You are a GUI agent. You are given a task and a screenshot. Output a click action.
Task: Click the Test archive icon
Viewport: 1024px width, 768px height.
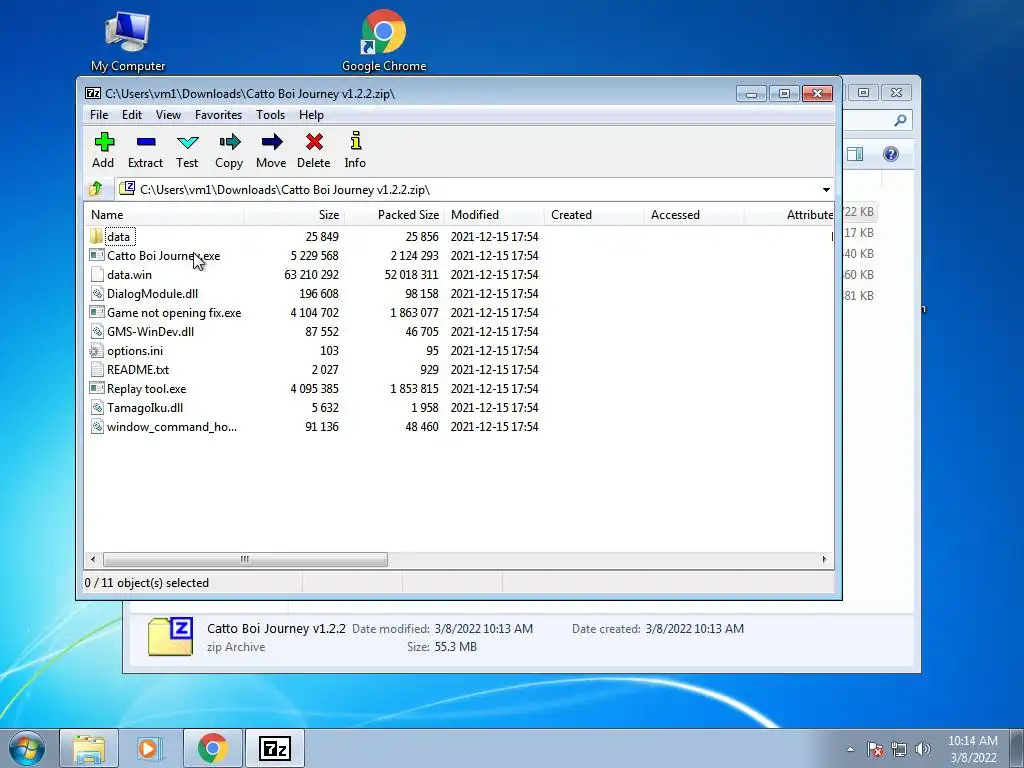[x=187, y=142]
